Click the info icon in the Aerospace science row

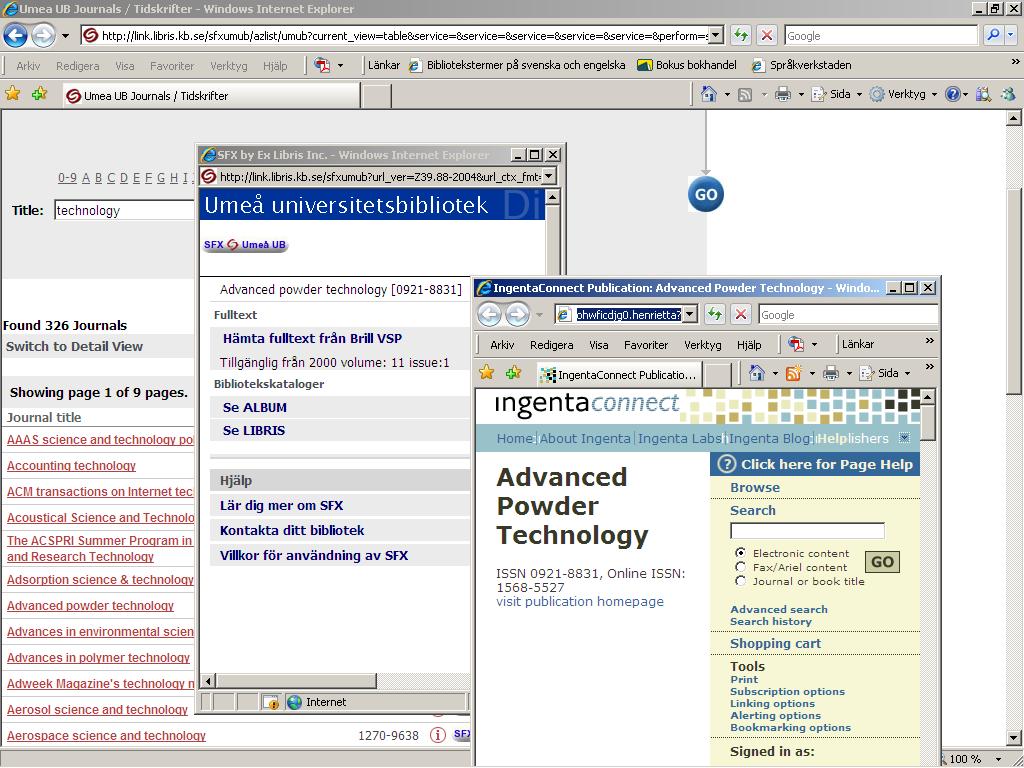point(438,735)
